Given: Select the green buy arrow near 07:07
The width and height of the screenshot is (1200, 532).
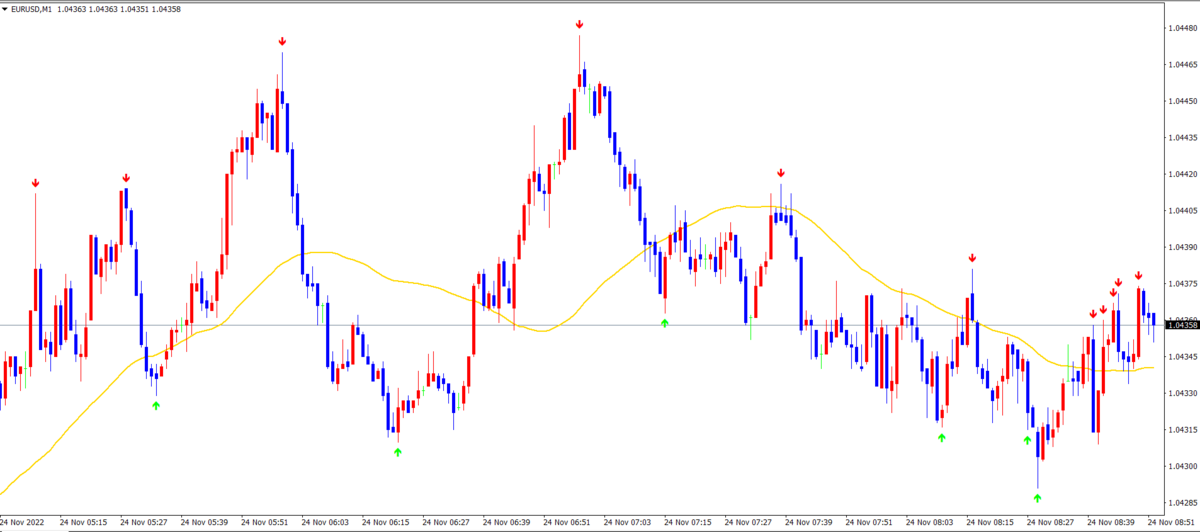Looking at the screenshot, I should tap(664, 323).
